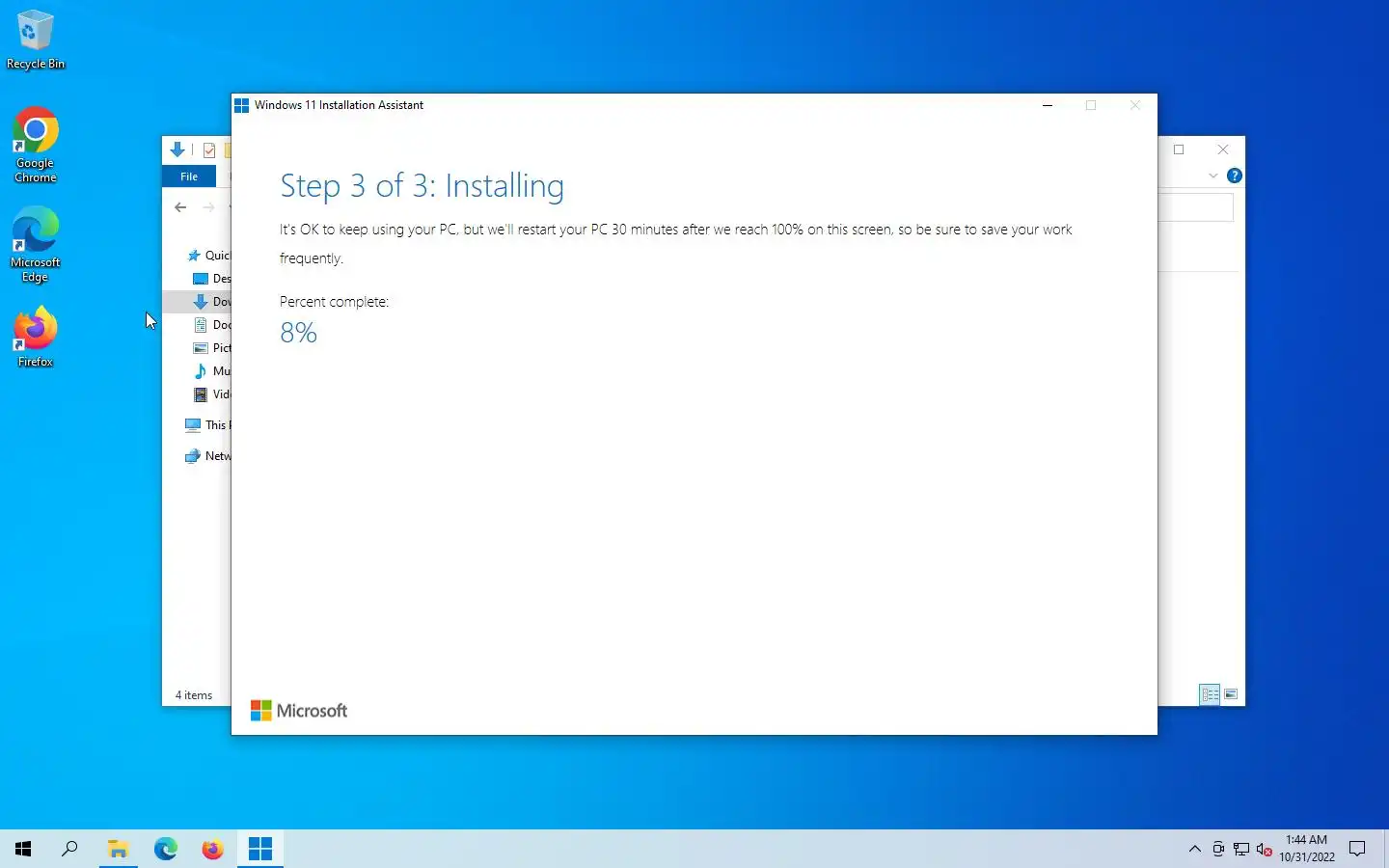Open Firefox desktop shortcut

coord(36,337)
